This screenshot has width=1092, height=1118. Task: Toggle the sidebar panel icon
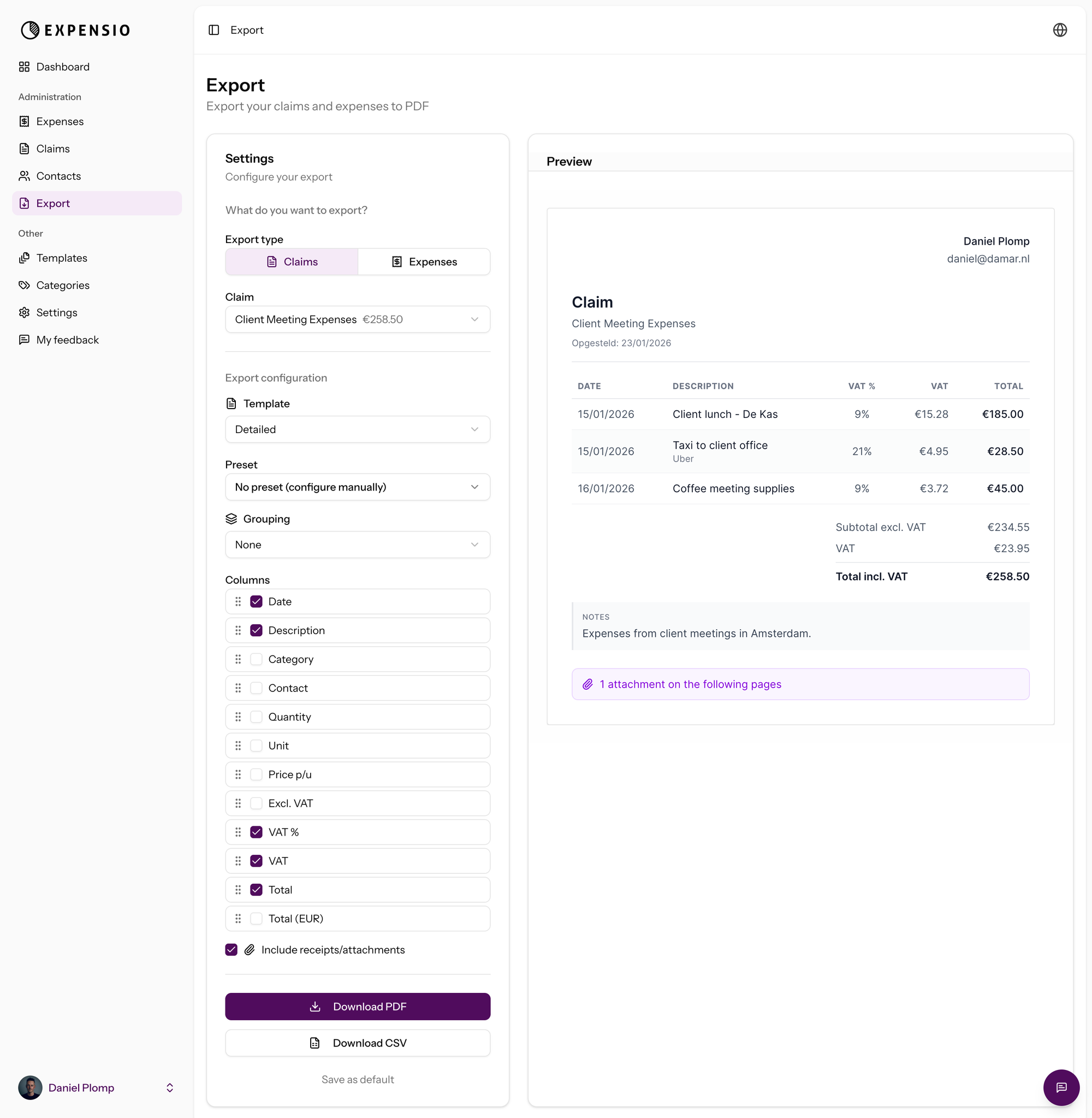tap(213, 30)
